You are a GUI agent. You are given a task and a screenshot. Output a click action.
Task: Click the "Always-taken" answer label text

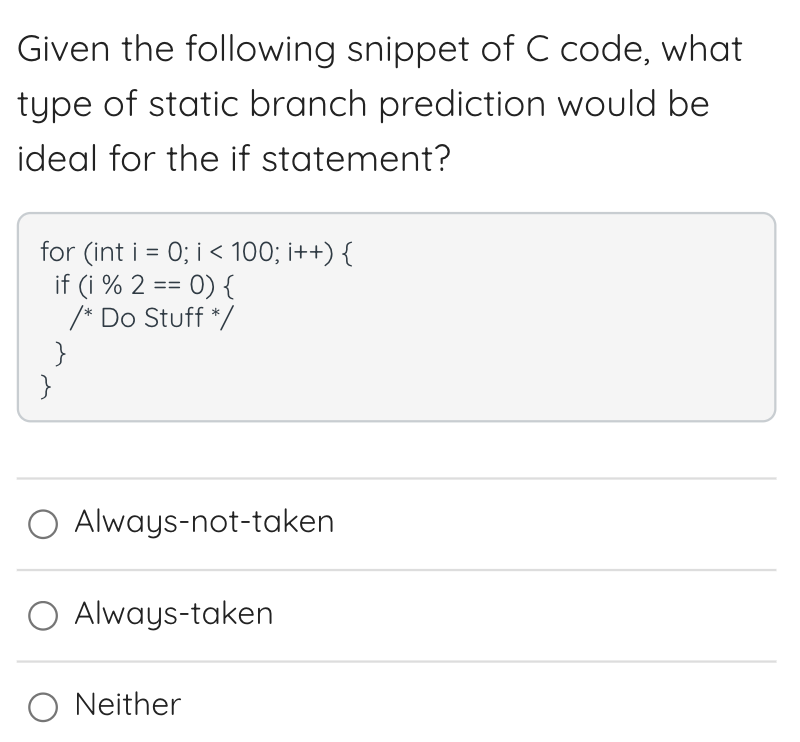[x=174, y=613]
